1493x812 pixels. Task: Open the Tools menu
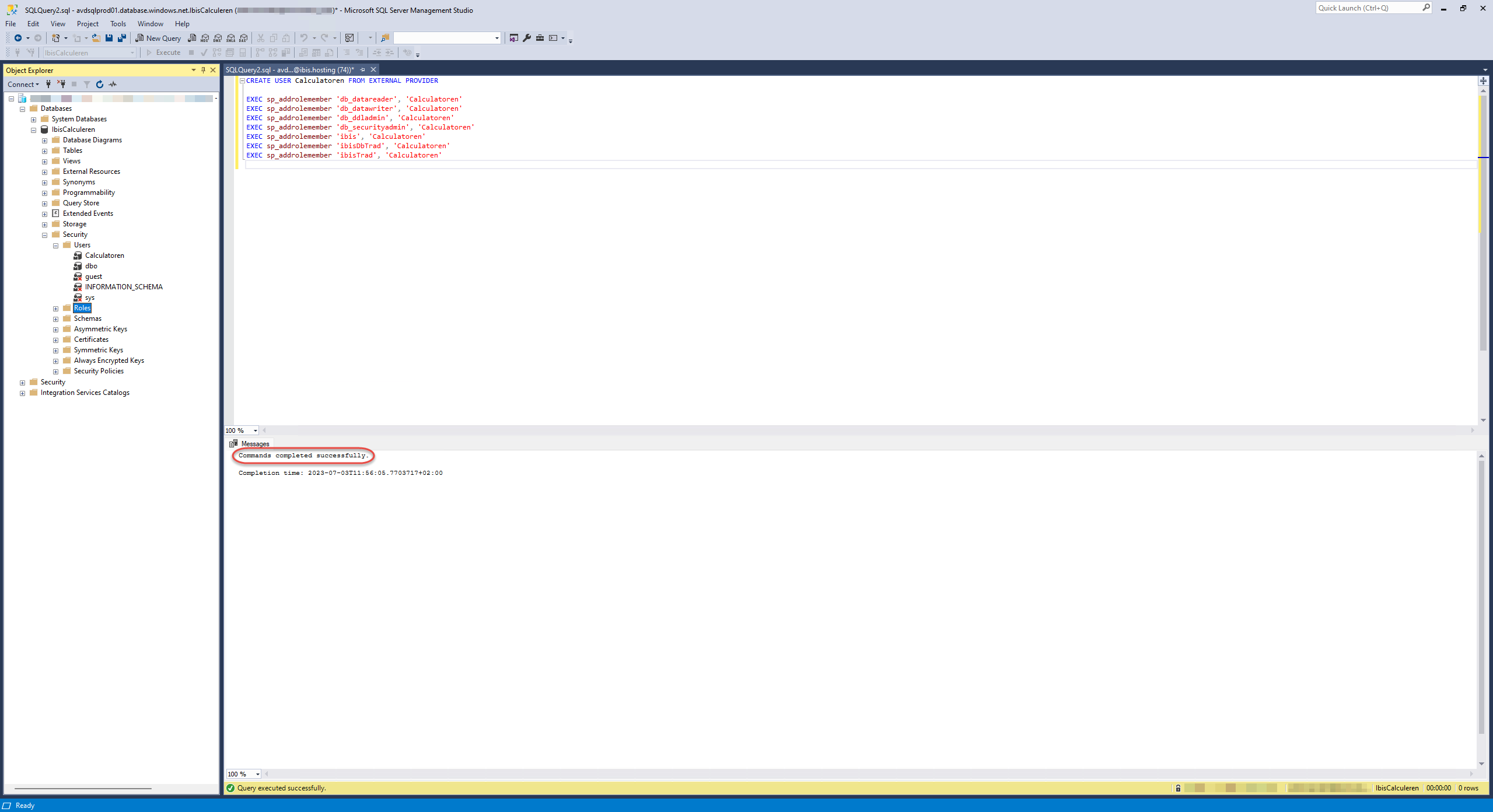[x=118, y=24]
